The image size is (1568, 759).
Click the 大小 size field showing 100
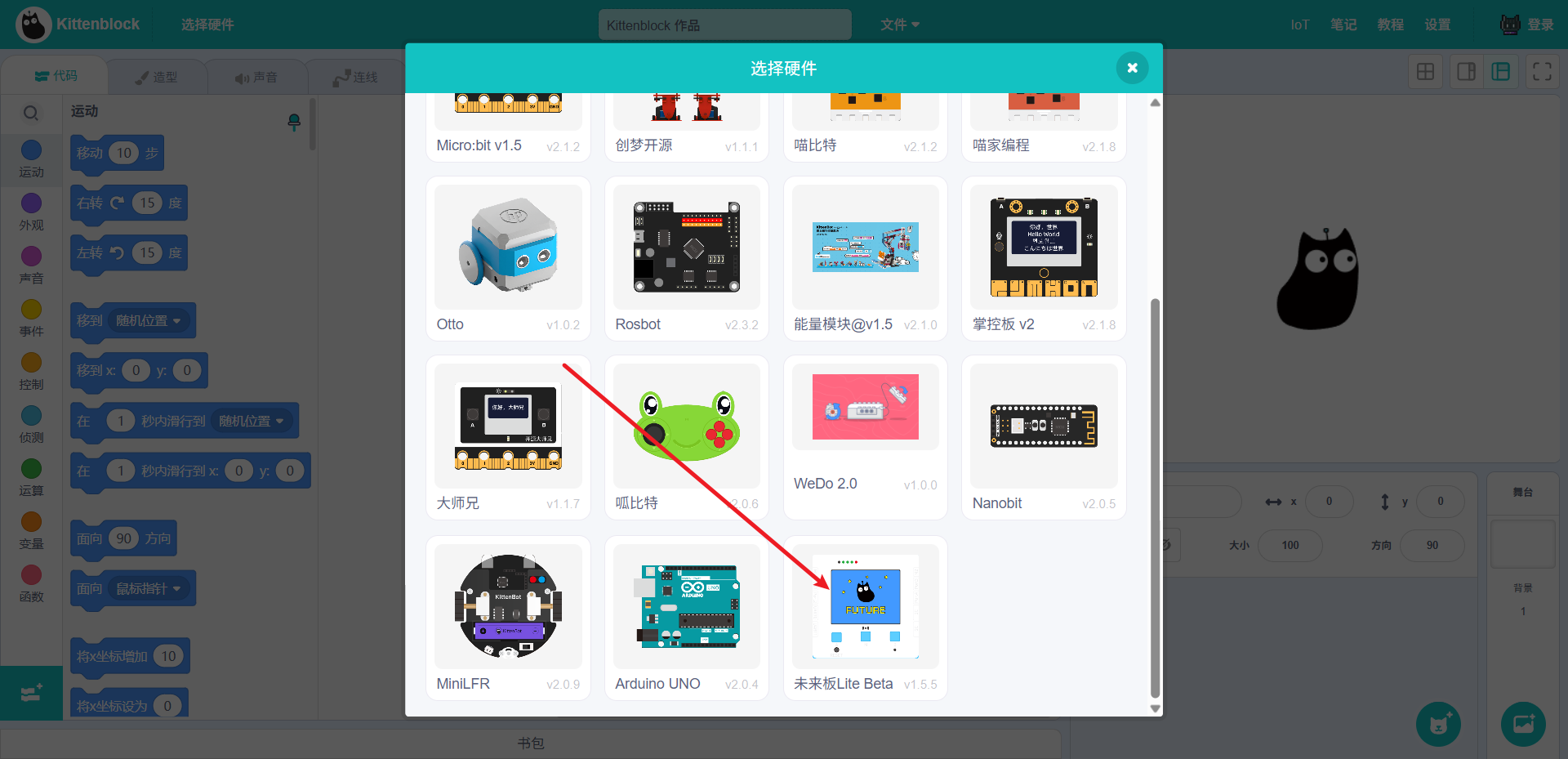1290,545
